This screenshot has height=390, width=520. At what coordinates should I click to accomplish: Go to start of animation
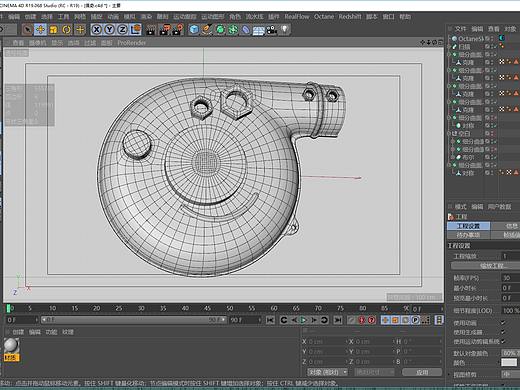pyautogui.click(x=270, y=320)
